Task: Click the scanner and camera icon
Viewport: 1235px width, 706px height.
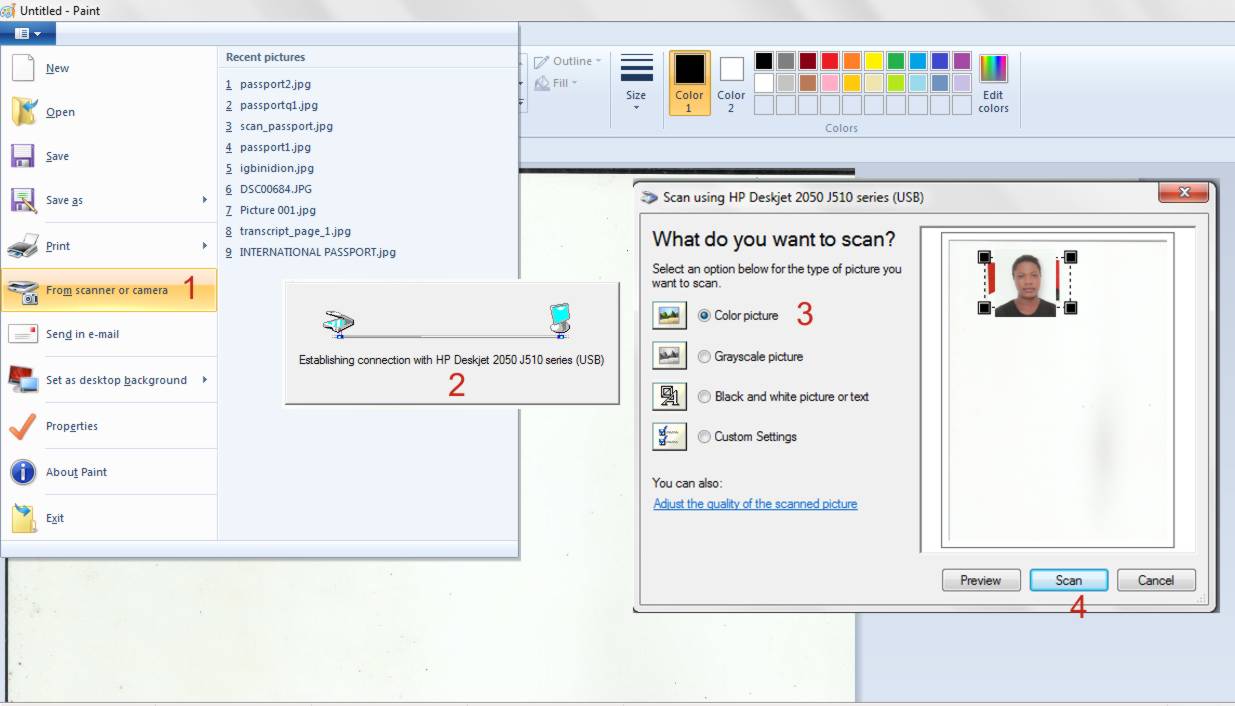Action: (x=23, y=290)
